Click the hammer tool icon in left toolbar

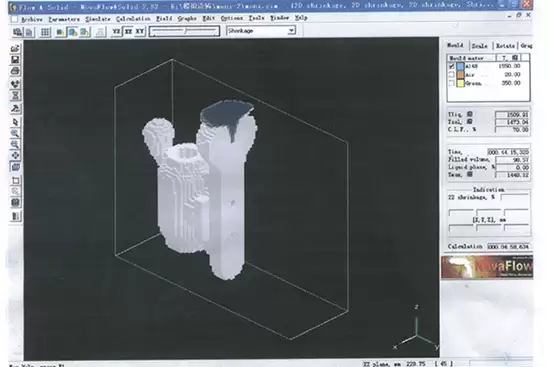pos(15,108)
